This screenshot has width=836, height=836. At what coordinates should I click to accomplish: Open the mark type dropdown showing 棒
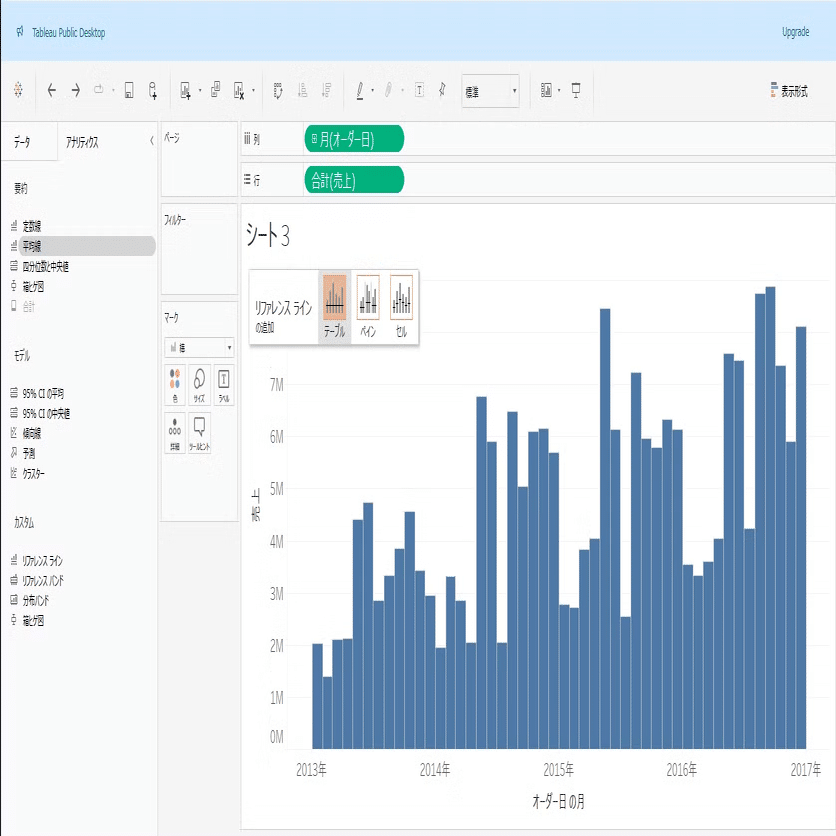pyautogui.click(x=199, y=346)
